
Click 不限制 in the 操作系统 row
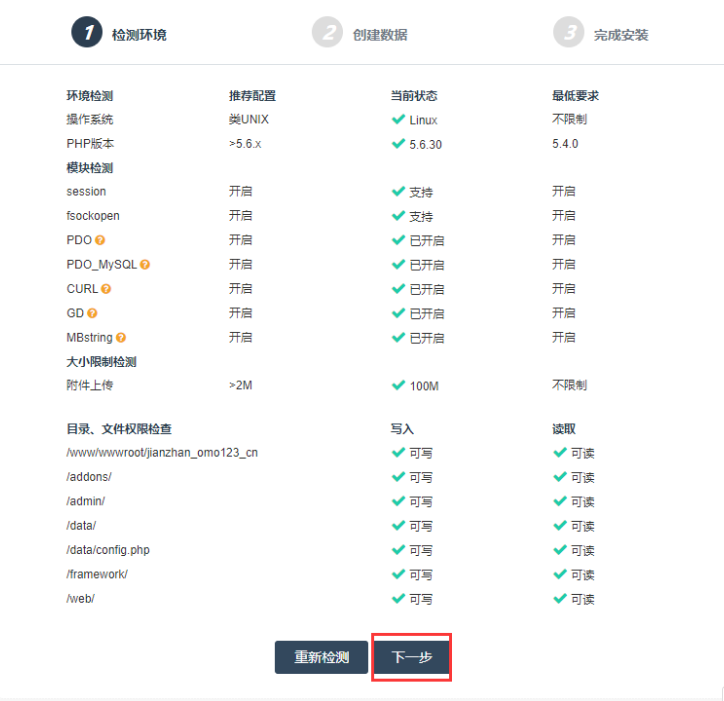coord(570,120)
